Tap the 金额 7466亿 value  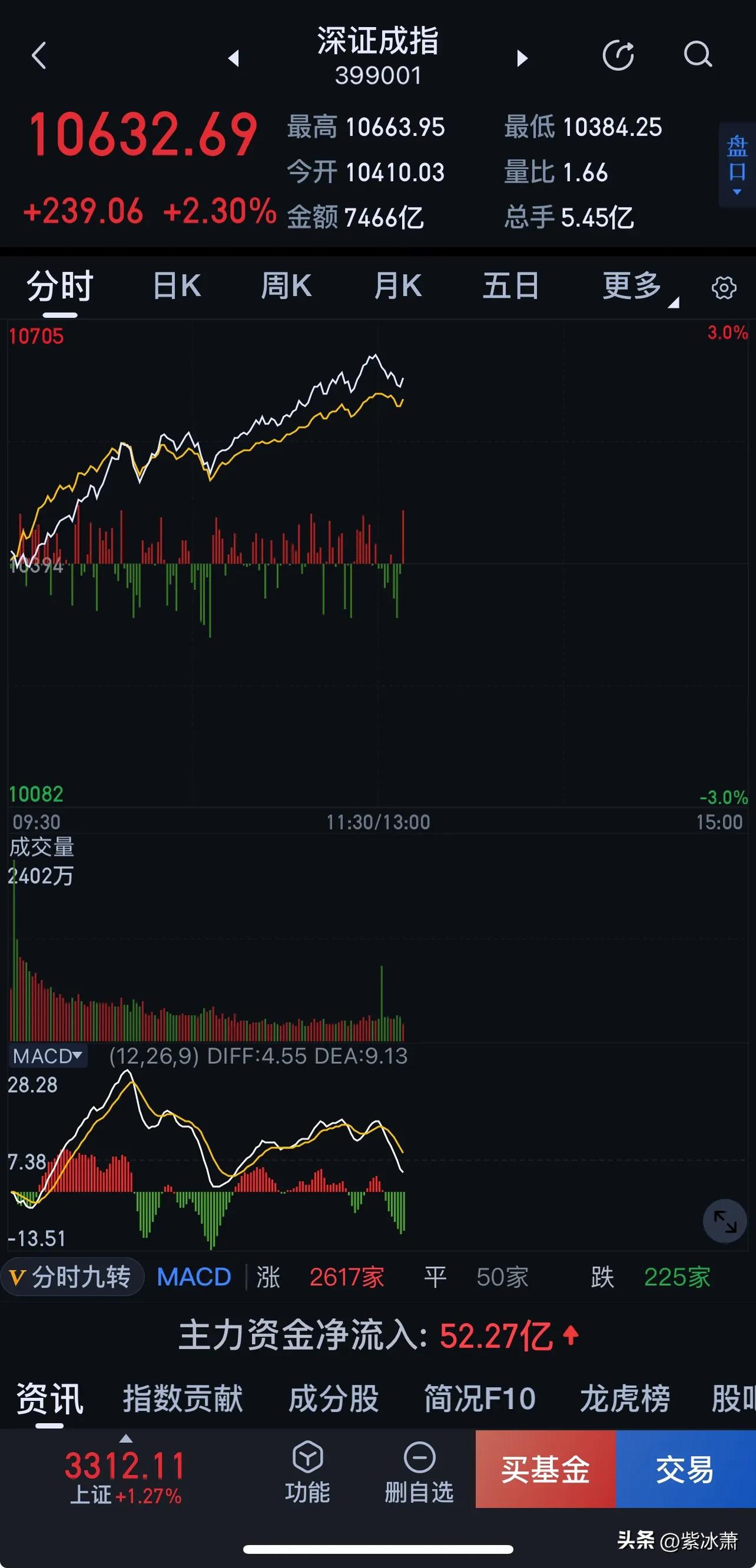pos(356,217)
